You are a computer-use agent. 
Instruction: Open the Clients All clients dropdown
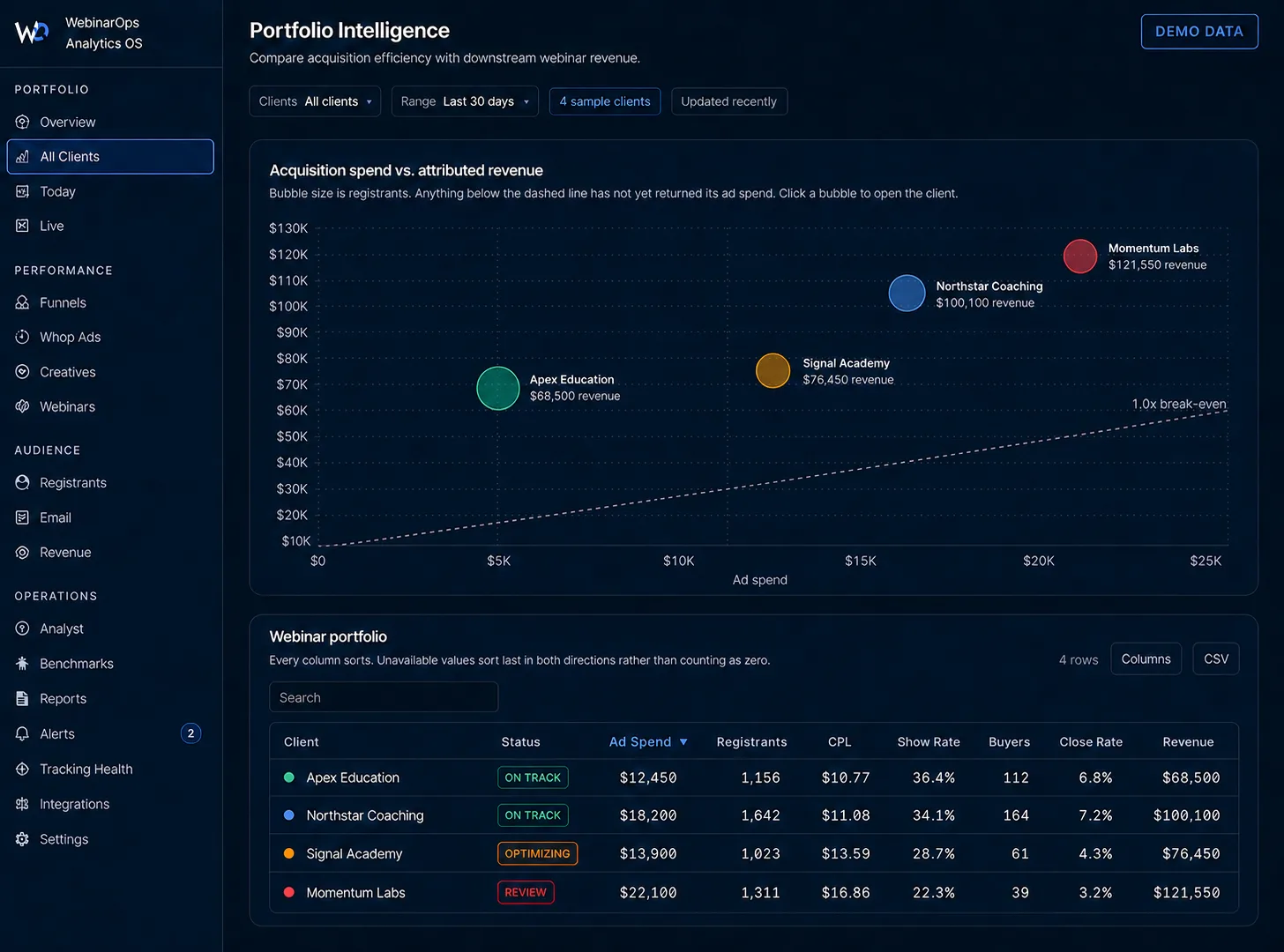315,101
